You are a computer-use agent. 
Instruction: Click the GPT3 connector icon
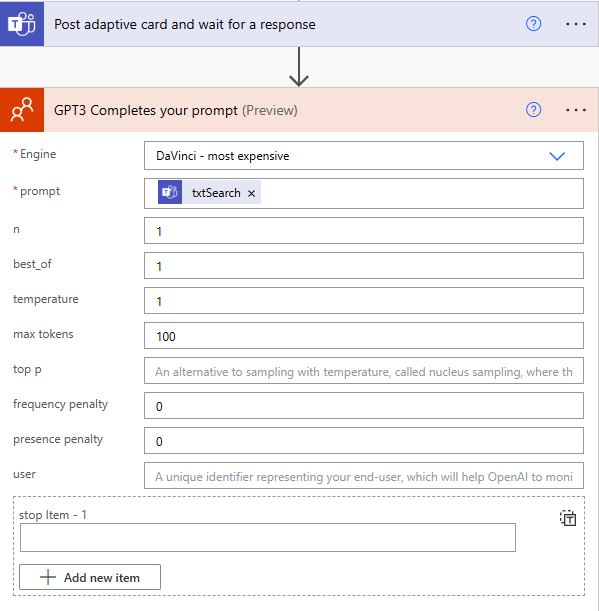(22, 109)
